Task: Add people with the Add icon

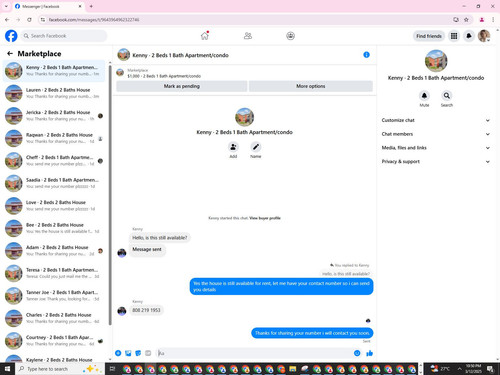Action: pyautogui.click(x=233, y=147)
